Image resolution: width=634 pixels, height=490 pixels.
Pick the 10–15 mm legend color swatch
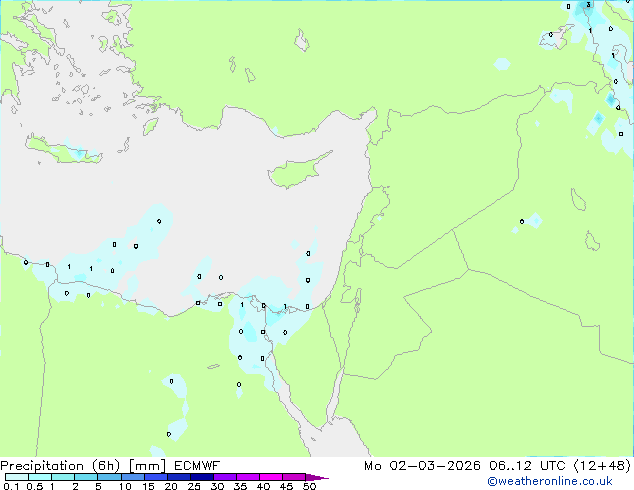(x=132, y=477)
